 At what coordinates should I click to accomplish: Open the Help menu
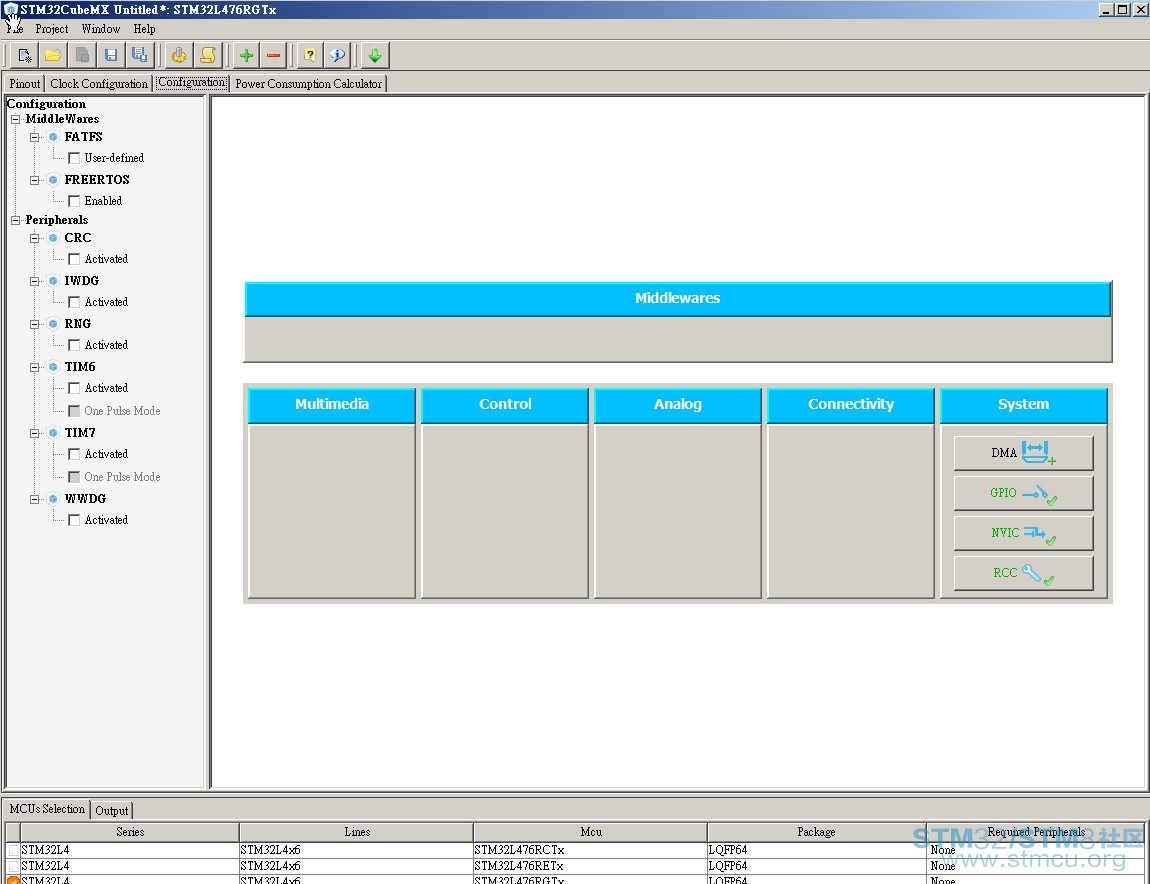coord(144,29)
